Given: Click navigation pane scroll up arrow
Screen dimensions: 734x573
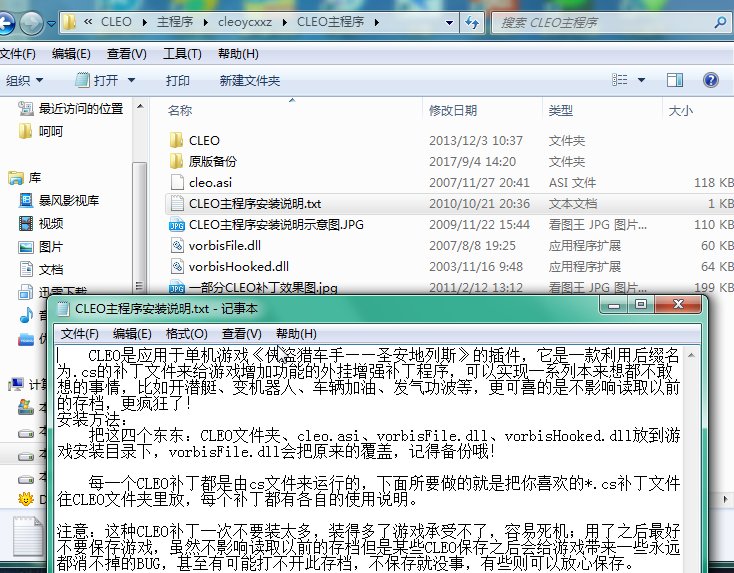Looking at the screenshot, I should pyautogui.click(x=139, y=107).
